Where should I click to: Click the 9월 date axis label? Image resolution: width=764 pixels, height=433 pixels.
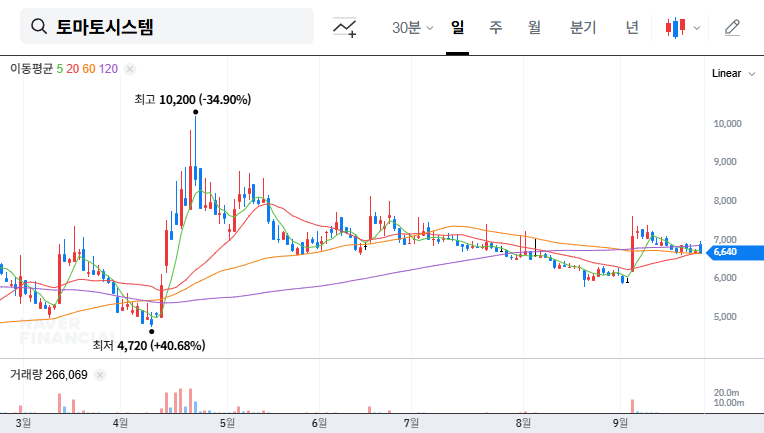click(x=620, y=423)
